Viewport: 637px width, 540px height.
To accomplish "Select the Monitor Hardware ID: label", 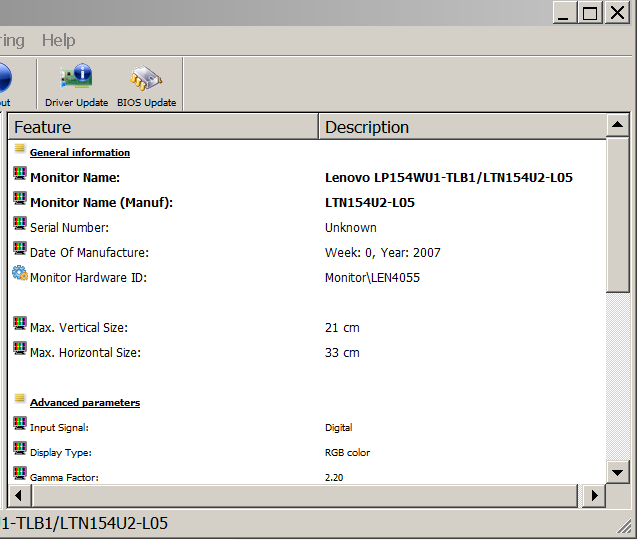I will tap(89, 278).
